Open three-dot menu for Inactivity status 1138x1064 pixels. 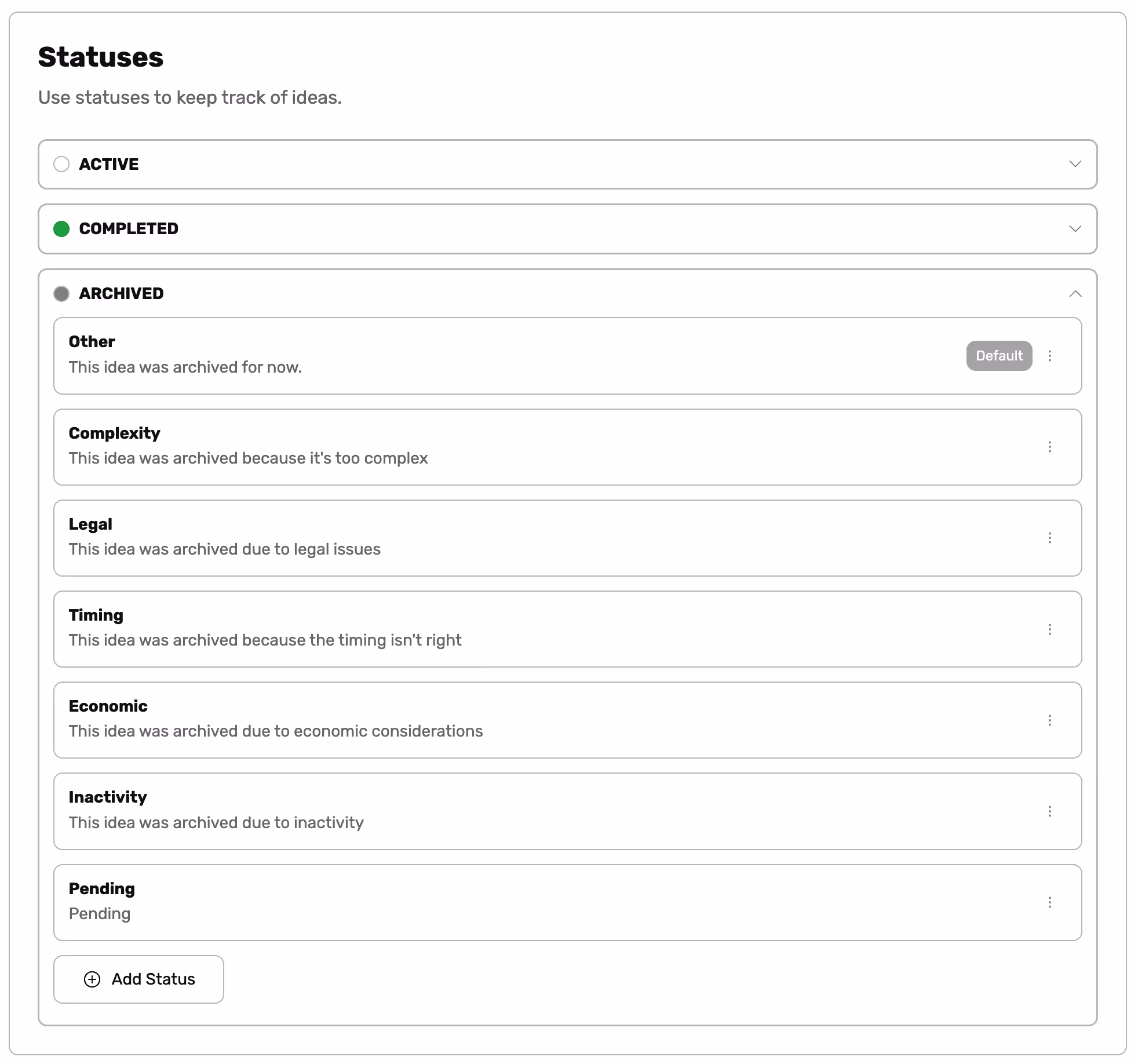click(x=1049, y=811)
